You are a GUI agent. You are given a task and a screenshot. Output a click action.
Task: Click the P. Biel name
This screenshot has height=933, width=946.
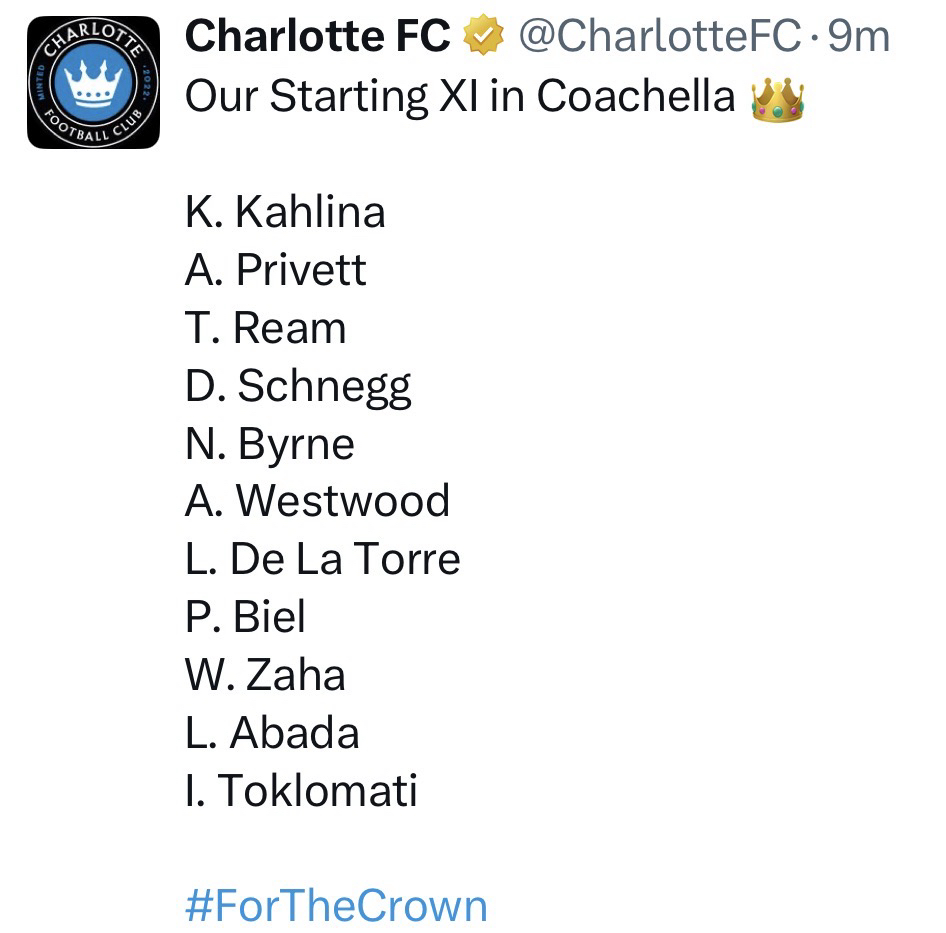pos(245,617)
